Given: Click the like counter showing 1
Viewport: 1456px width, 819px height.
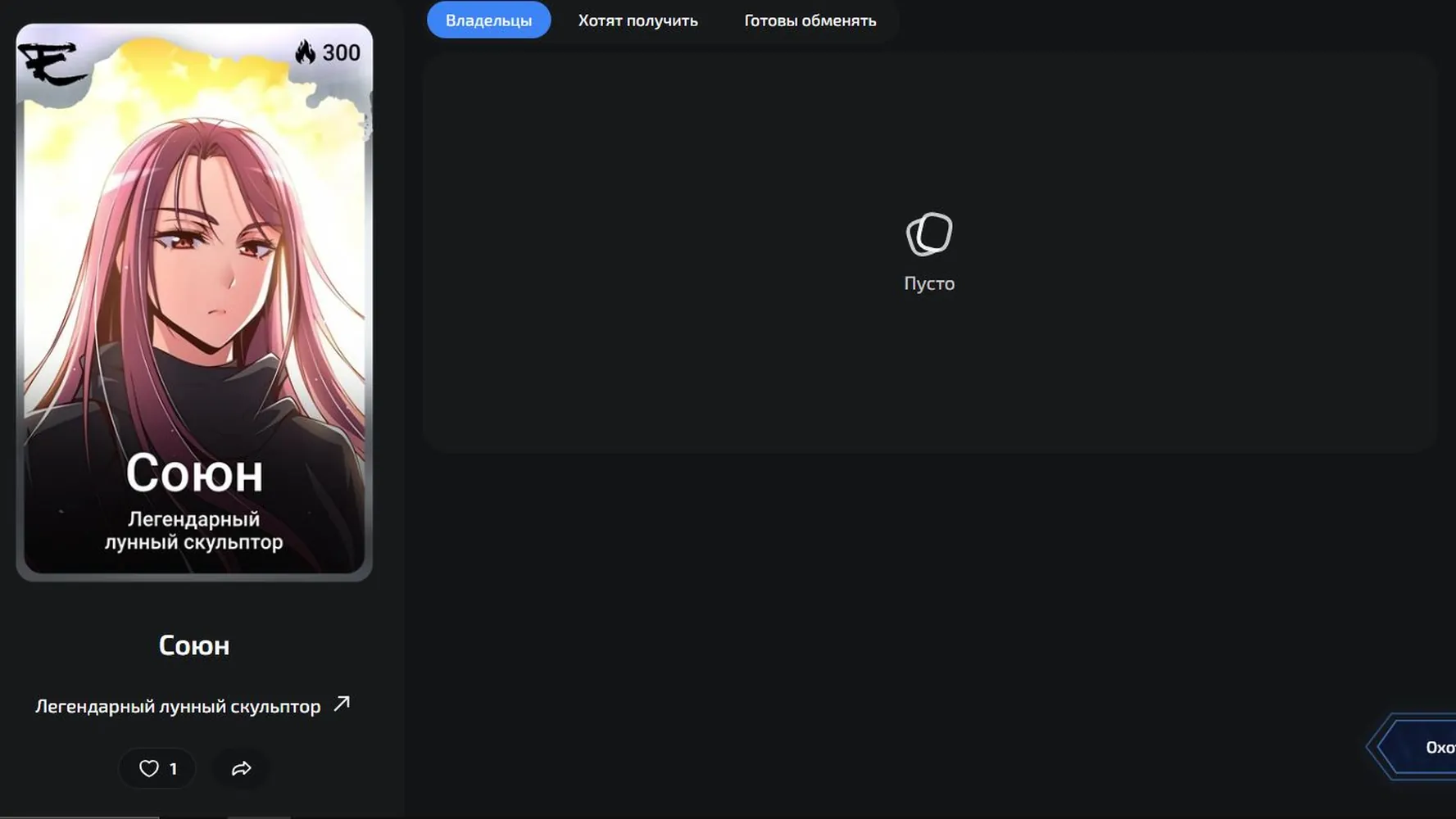Looking at the screenshot, I should pos(173,769).
